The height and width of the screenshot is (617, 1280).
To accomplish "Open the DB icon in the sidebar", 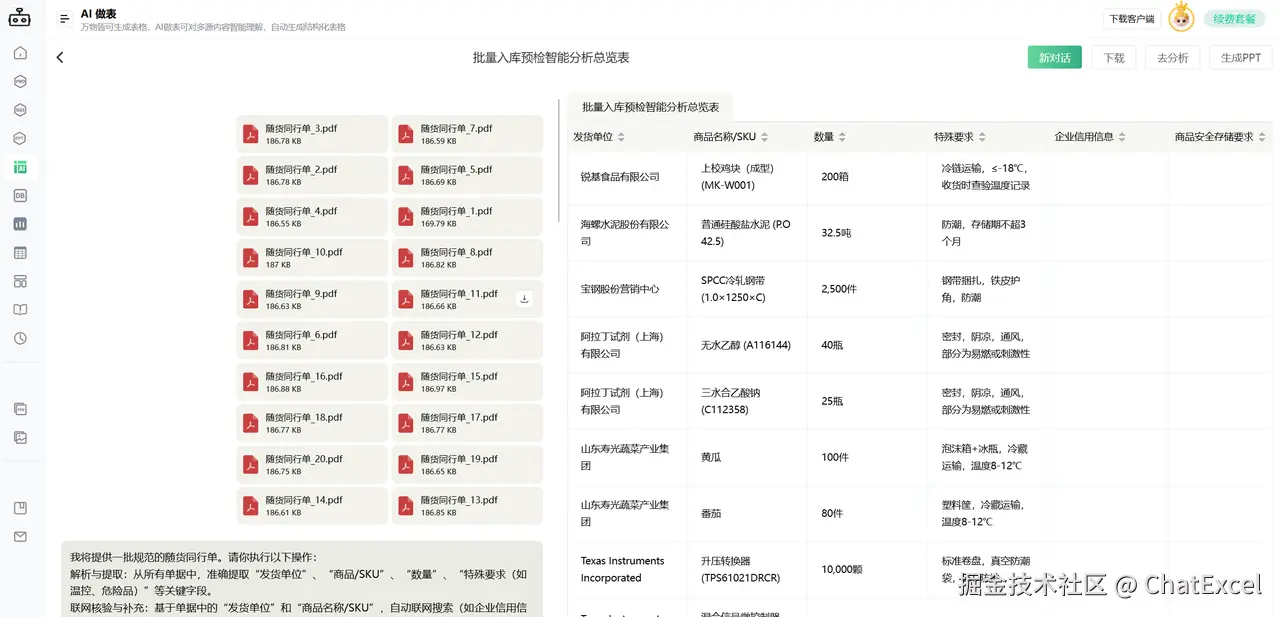I will coord(20,195).
